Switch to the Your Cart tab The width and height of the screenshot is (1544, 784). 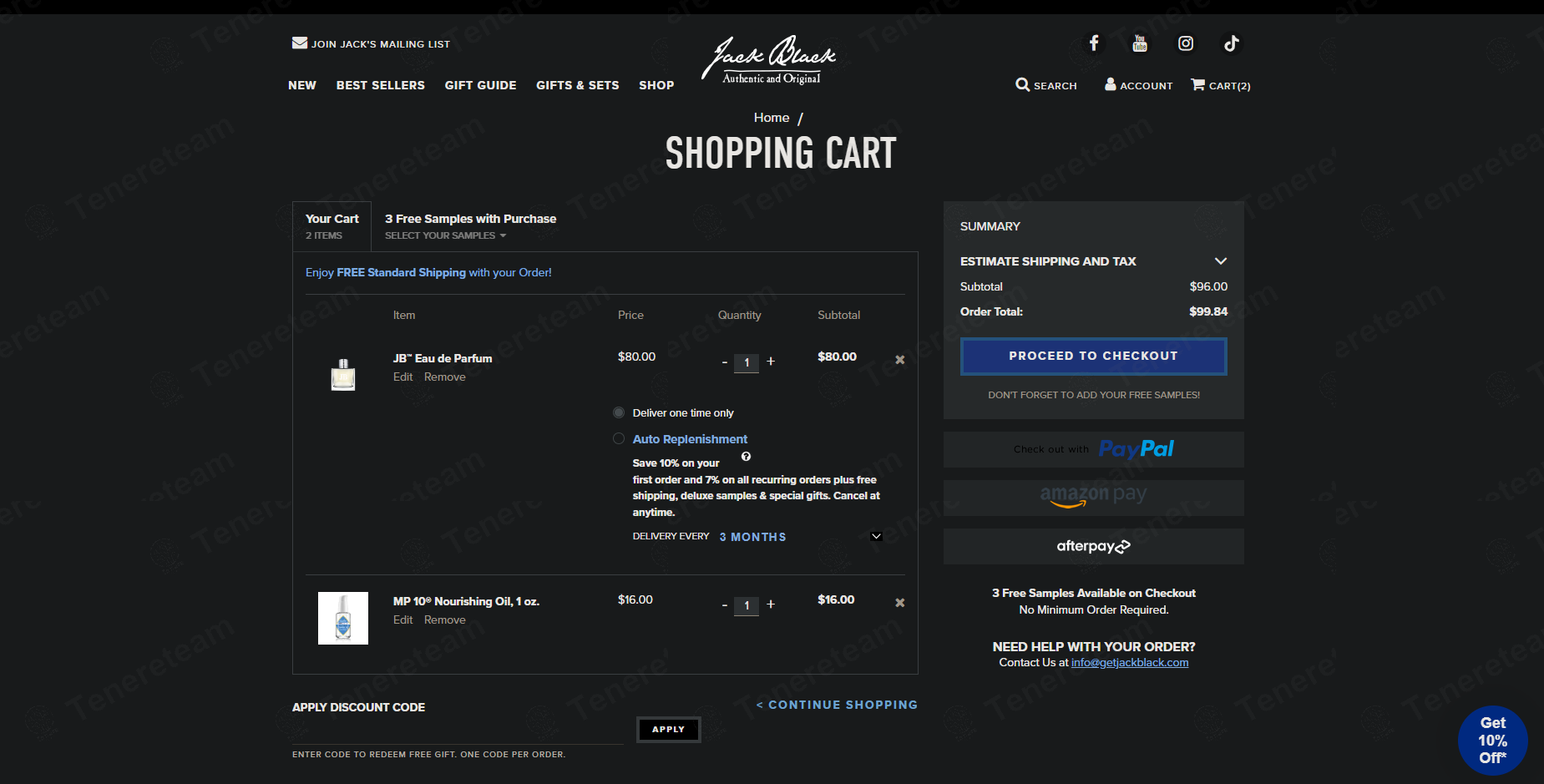coord(332,226)
